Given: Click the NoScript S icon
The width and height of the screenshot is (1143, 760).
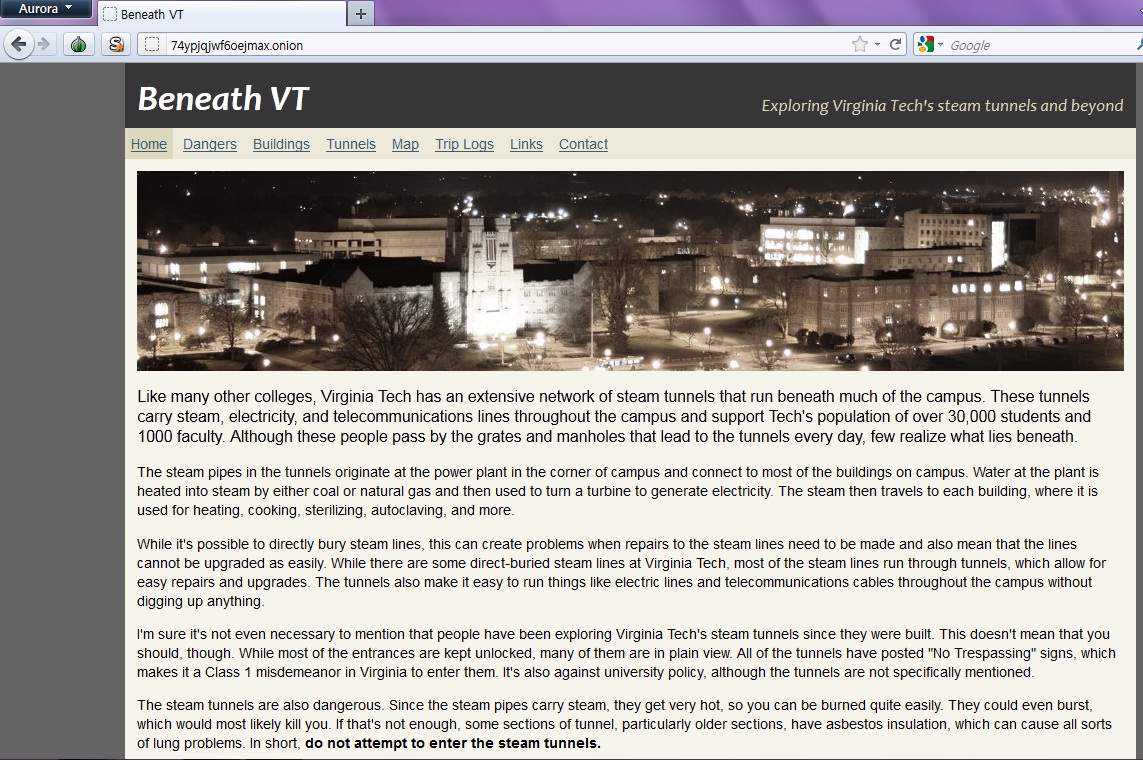Looking at the screenshot, I should point(115,45).
